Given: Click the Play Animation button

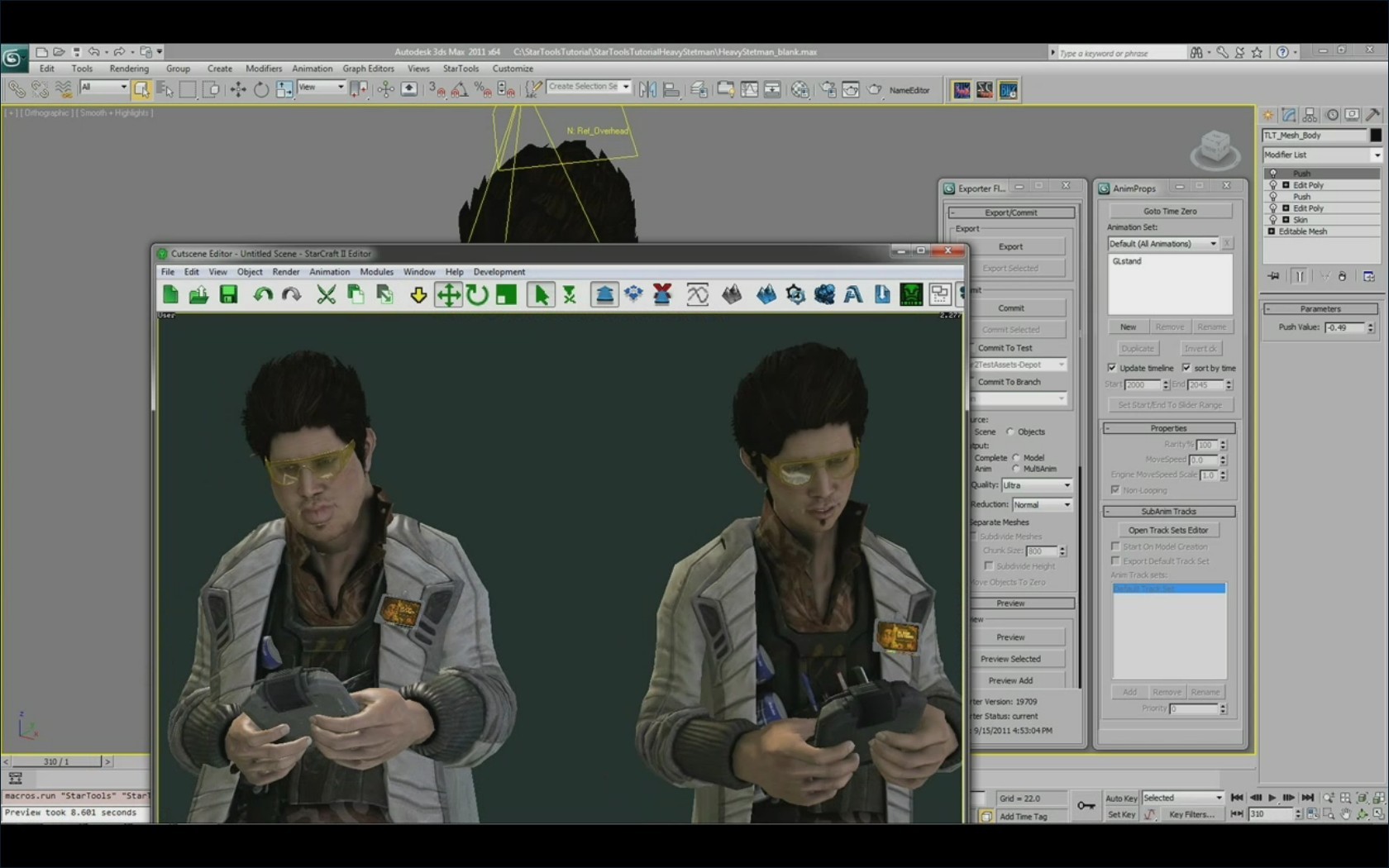Looking at the screenshot, I should [x=1272, y=798].
